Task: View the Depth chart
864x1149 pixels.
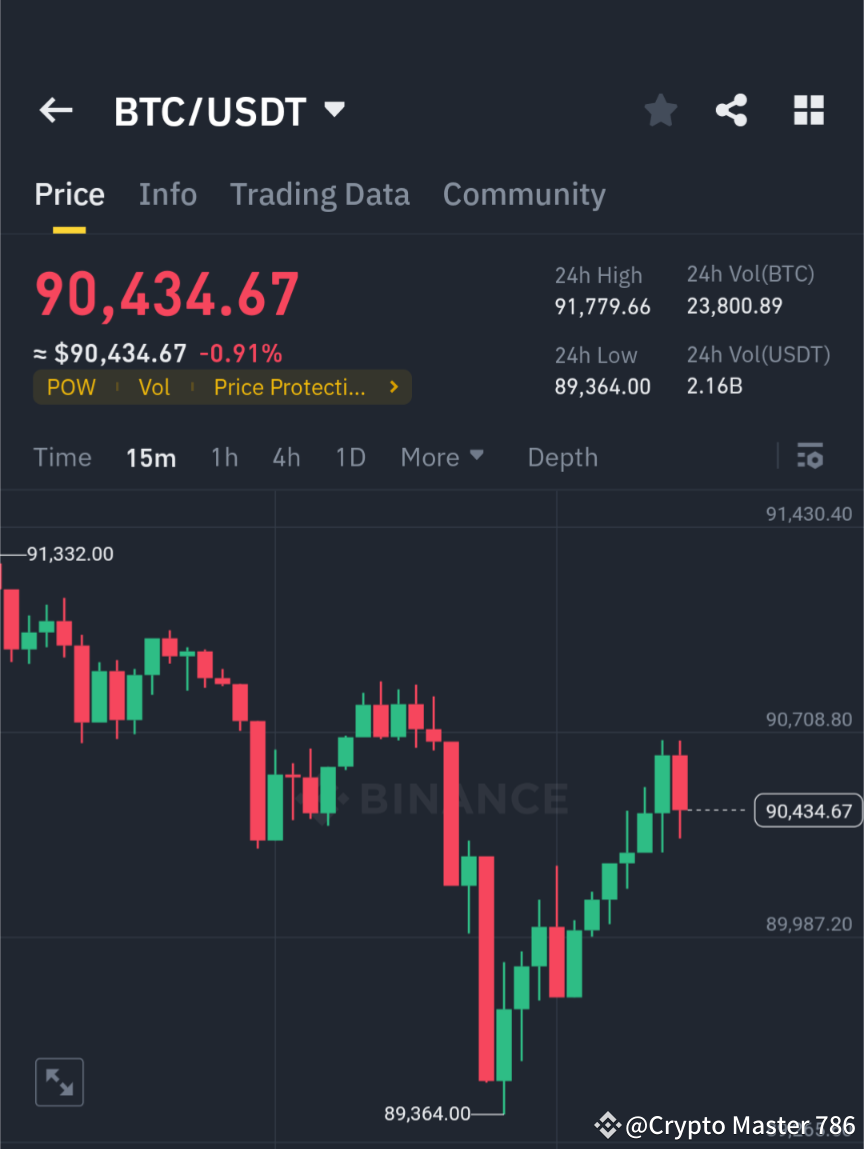Action: [562, 457]
